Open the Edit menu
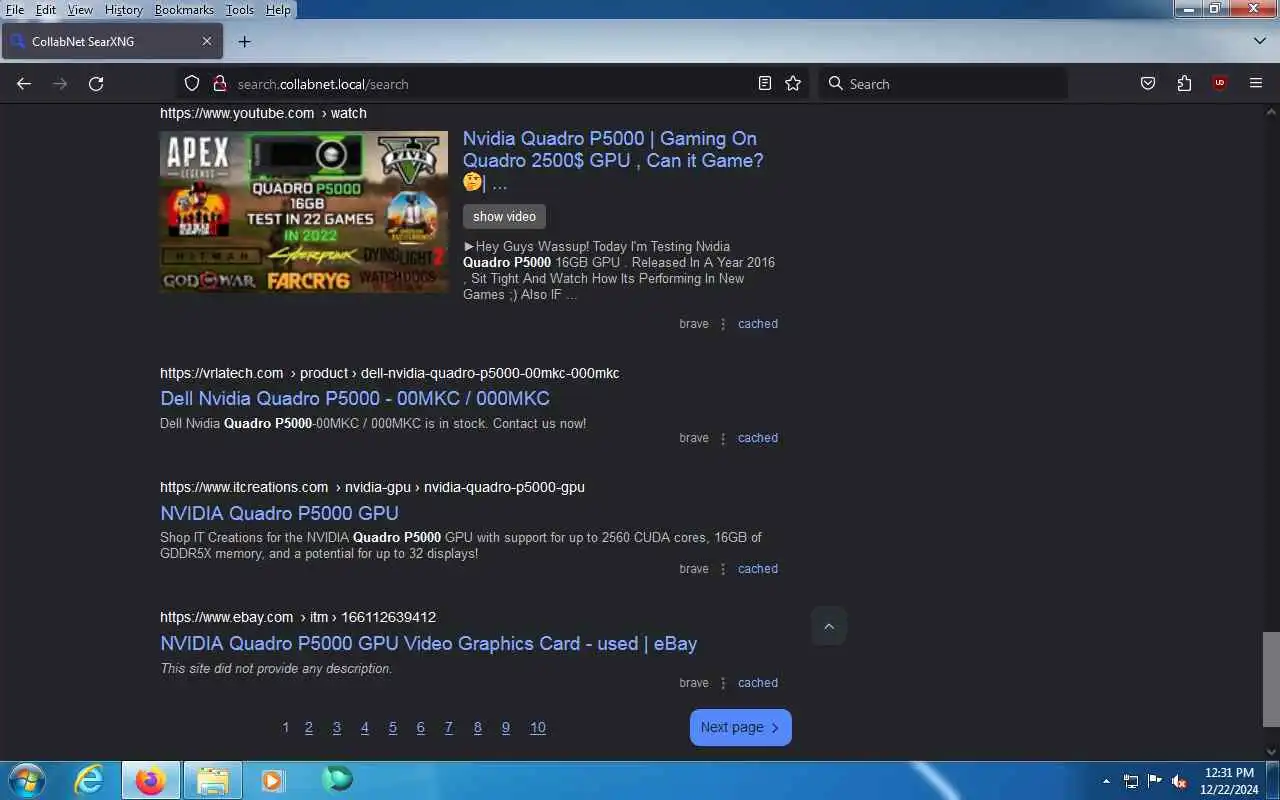 tap(46, 10)
